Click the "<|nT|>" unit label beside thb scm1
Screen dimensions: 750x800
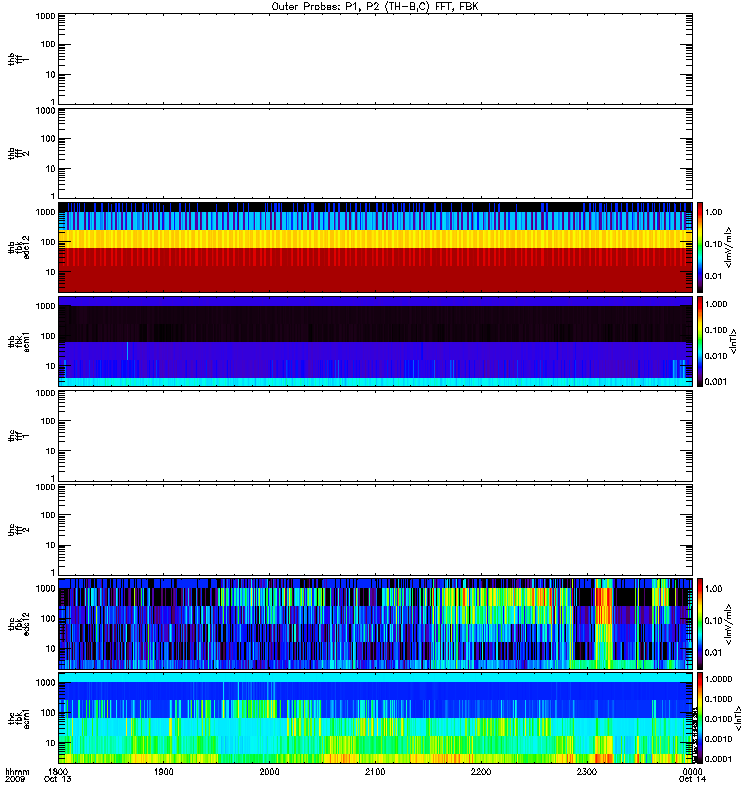734,341
